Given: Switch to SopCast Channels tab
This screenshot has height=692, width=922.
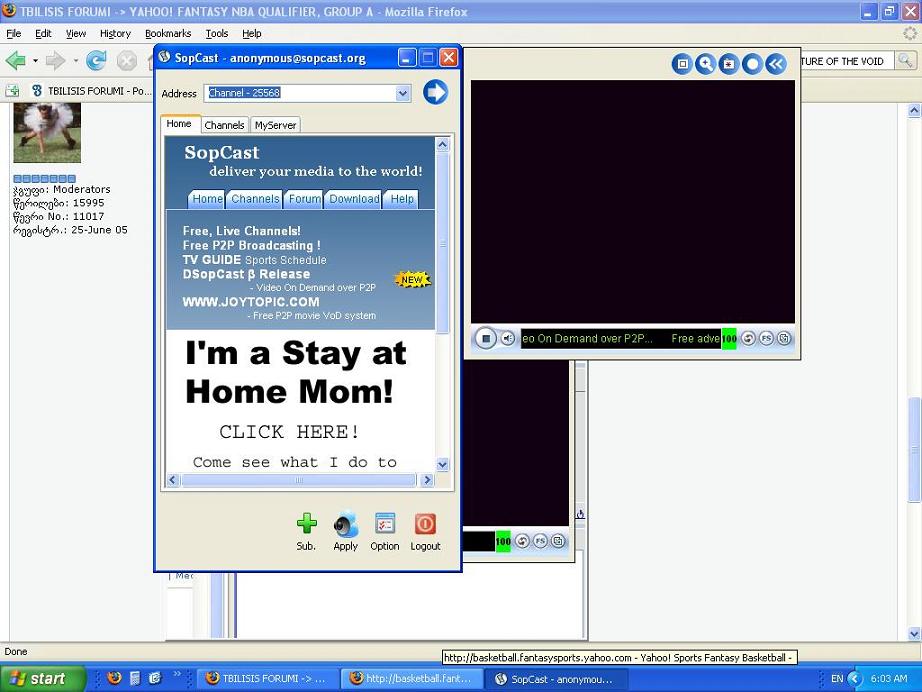Looking at the screenshot, I should tap(224, 125).
